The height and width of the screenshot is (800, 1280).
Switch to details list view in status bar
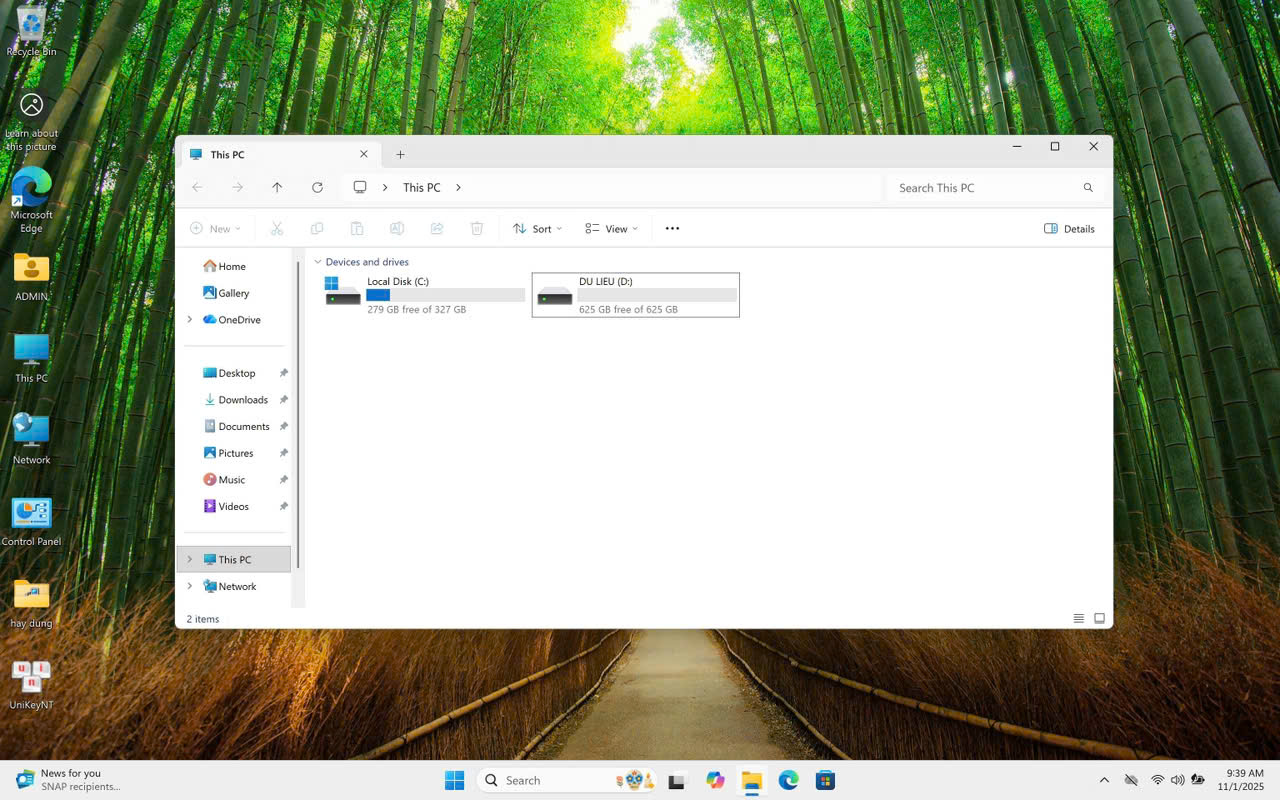[1078, 619]
